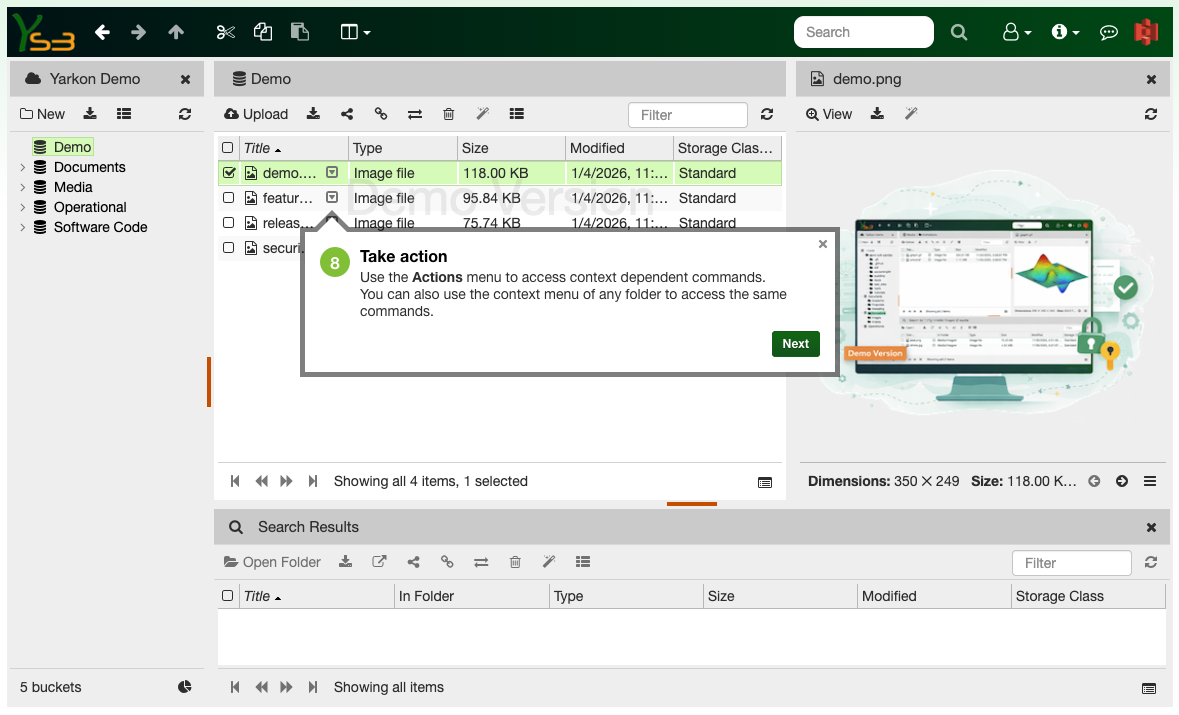Open the user account menu in the header
The image size is (1179, 715).
click(x=1016, y=31)
